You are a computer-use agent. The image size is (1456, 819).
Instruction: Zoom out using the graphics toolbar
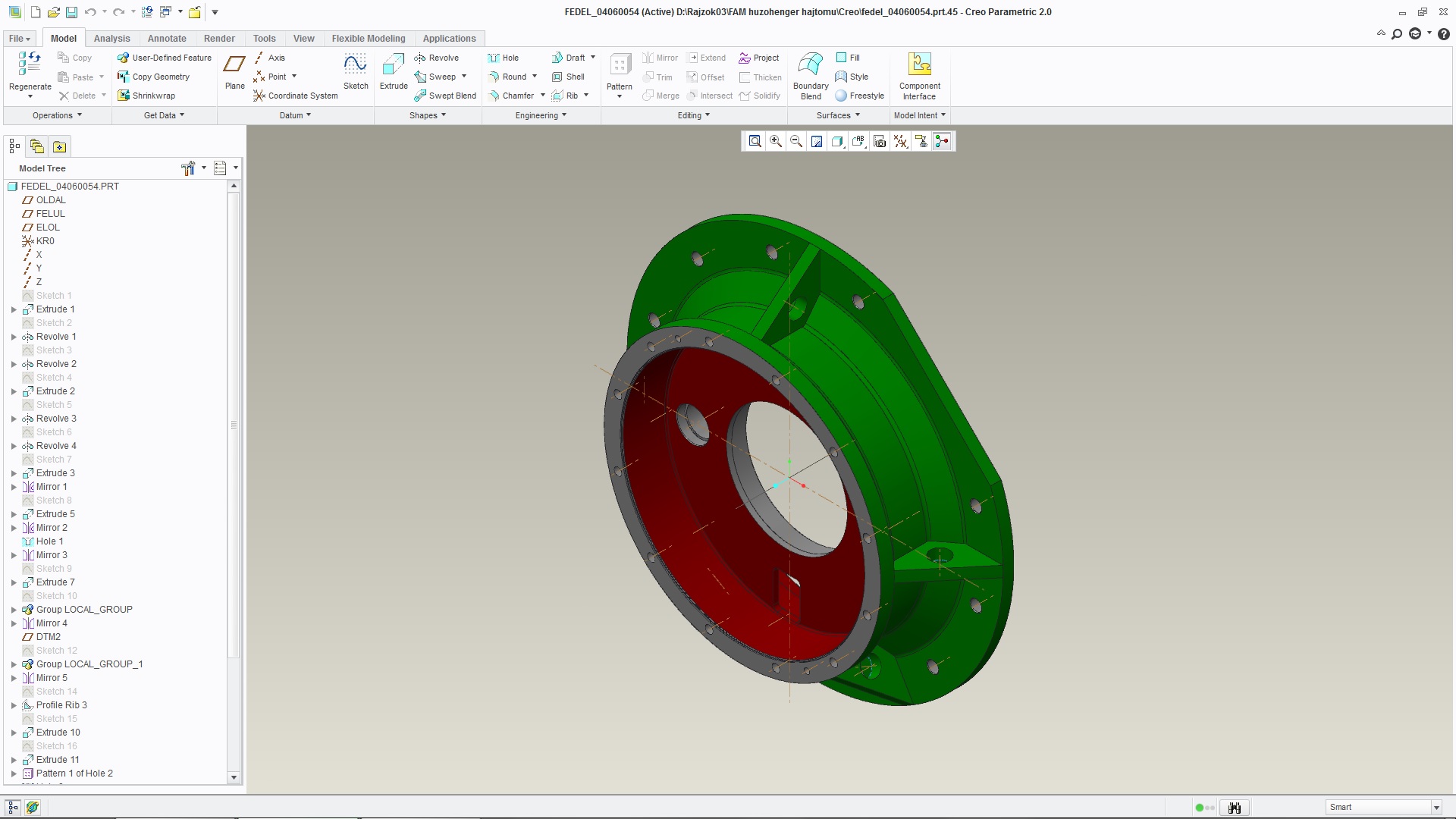[796, 141]
